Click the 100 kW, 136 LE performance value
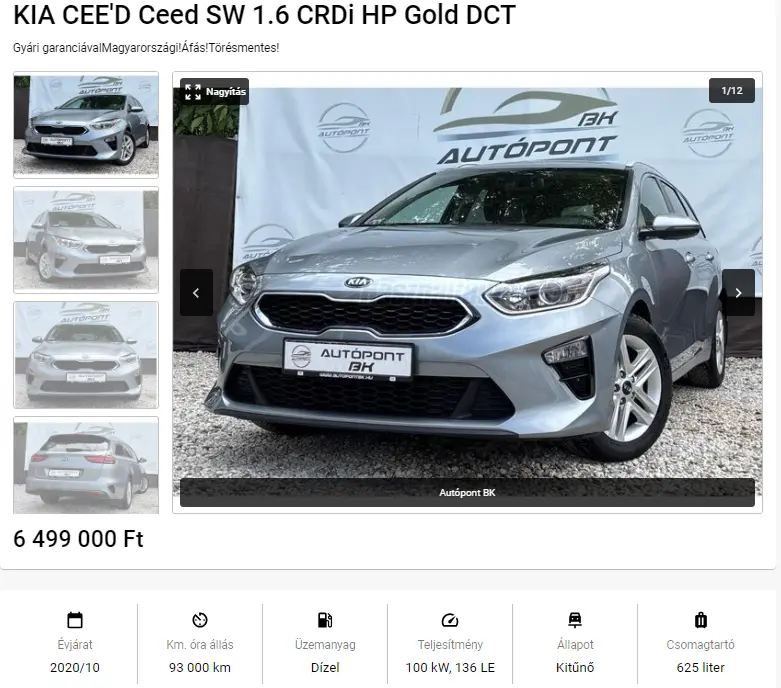The image size is (781, 688). 450,667
